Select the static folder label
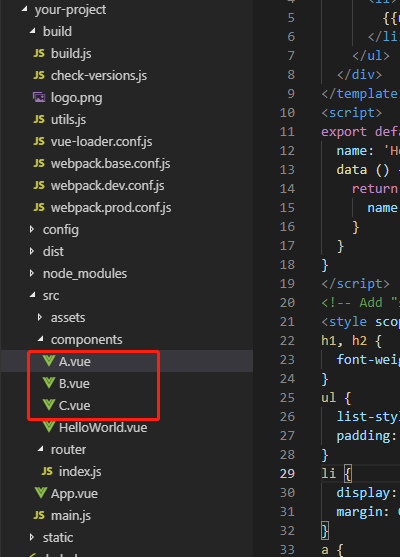 [x=58, y=537]
